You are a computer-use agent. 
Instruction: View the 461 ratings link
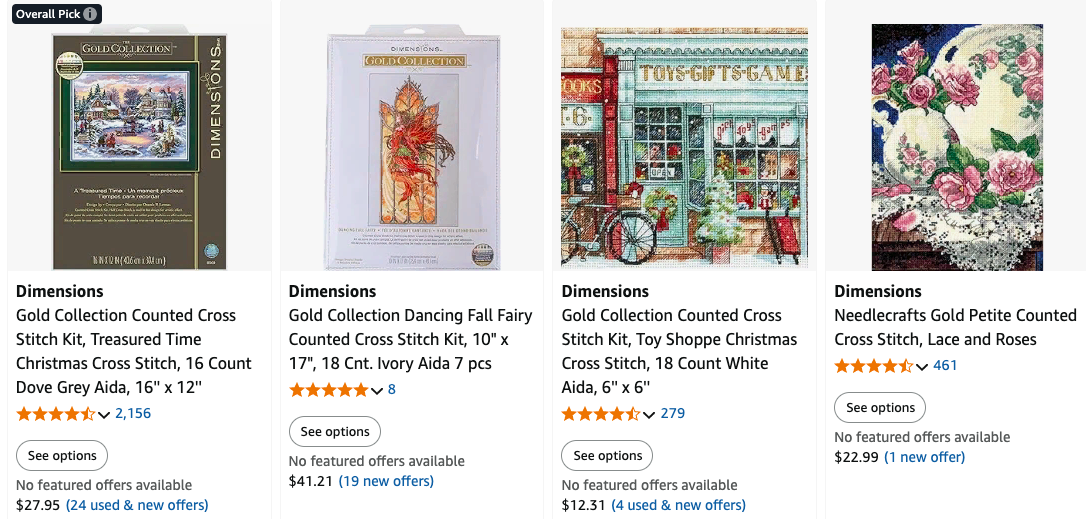(945, 365)
